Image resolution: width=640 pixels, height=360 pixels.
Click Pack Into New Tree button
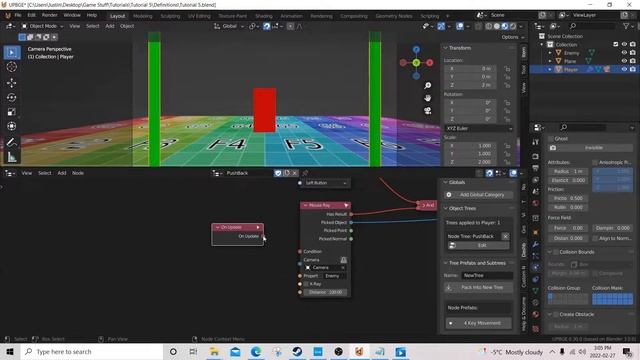click(x=479, y=287)
